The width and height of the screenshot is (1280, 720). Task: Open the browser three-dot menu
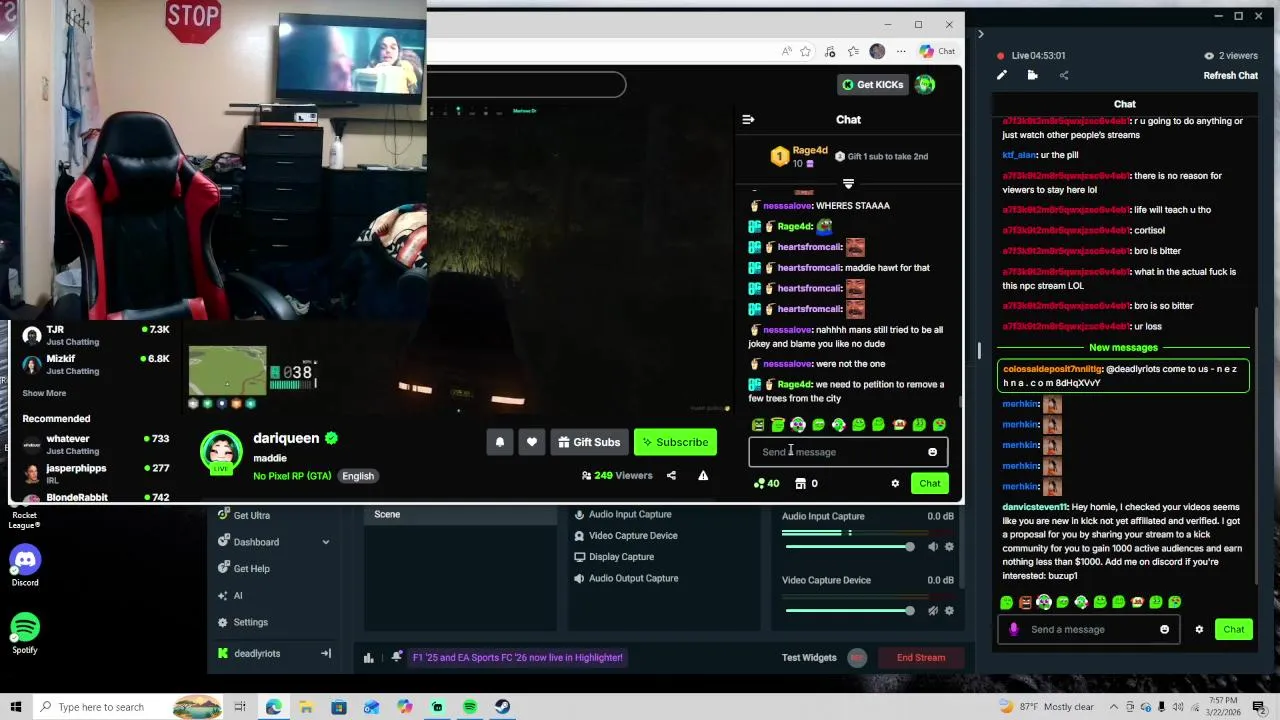[x=901, y=51]
